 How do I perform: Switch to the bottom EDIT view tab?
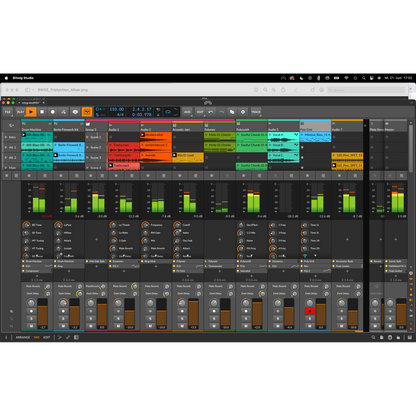tap(47, 337)
